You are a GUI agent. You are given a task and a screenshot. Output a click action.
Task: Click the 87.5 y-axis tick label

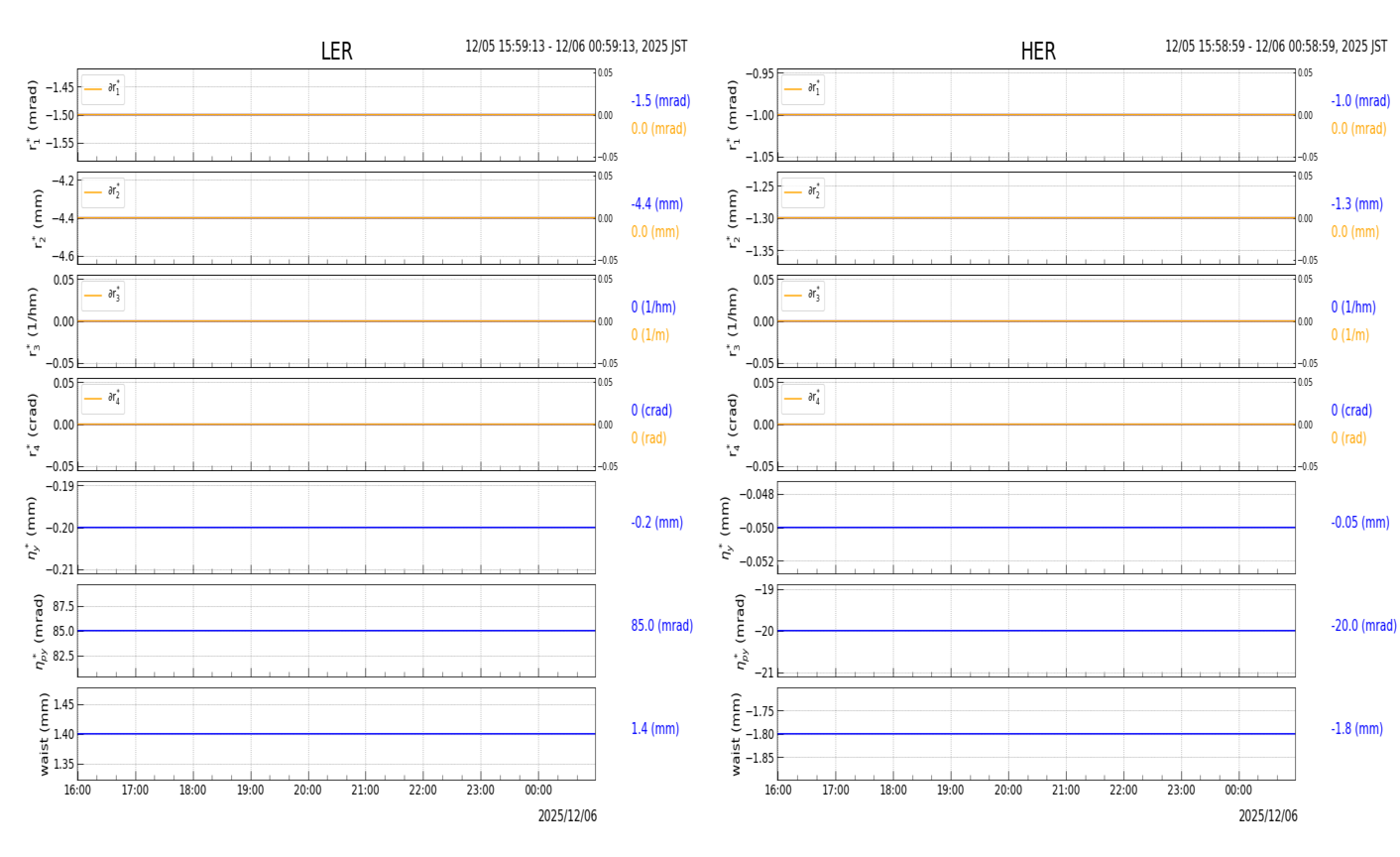click(x=62, y=606)
